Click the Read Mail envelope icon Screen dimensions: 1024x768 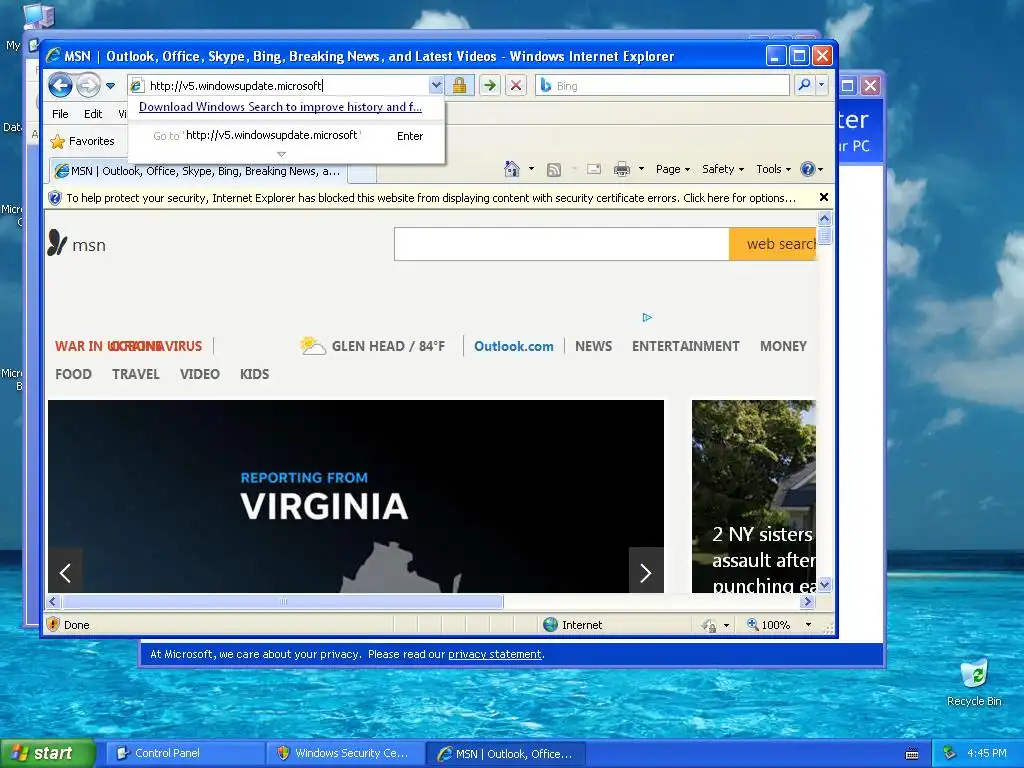(x=594, y=170)
